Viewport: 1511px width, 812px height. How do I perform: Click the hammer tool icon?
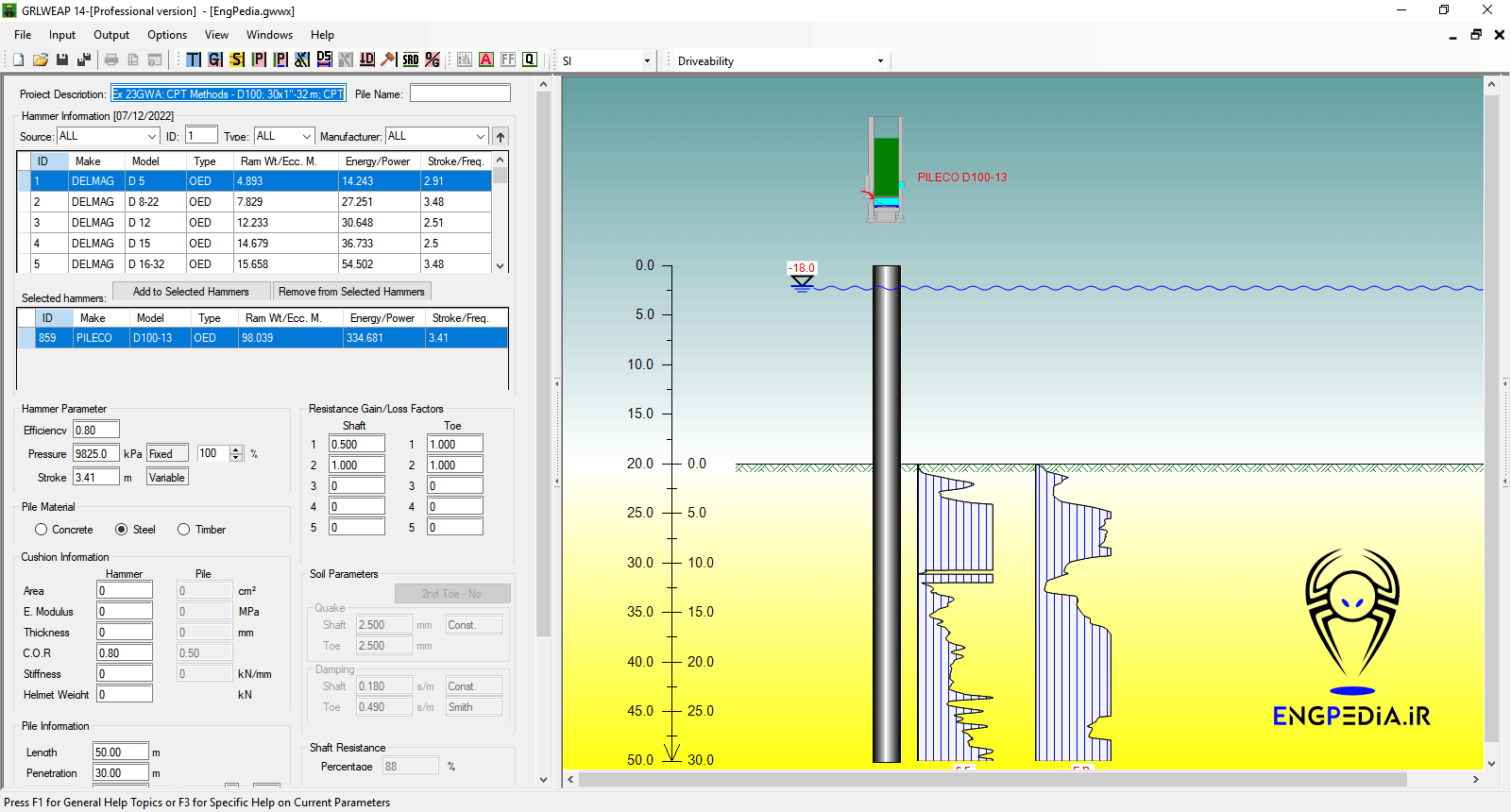tap(388, 59)
